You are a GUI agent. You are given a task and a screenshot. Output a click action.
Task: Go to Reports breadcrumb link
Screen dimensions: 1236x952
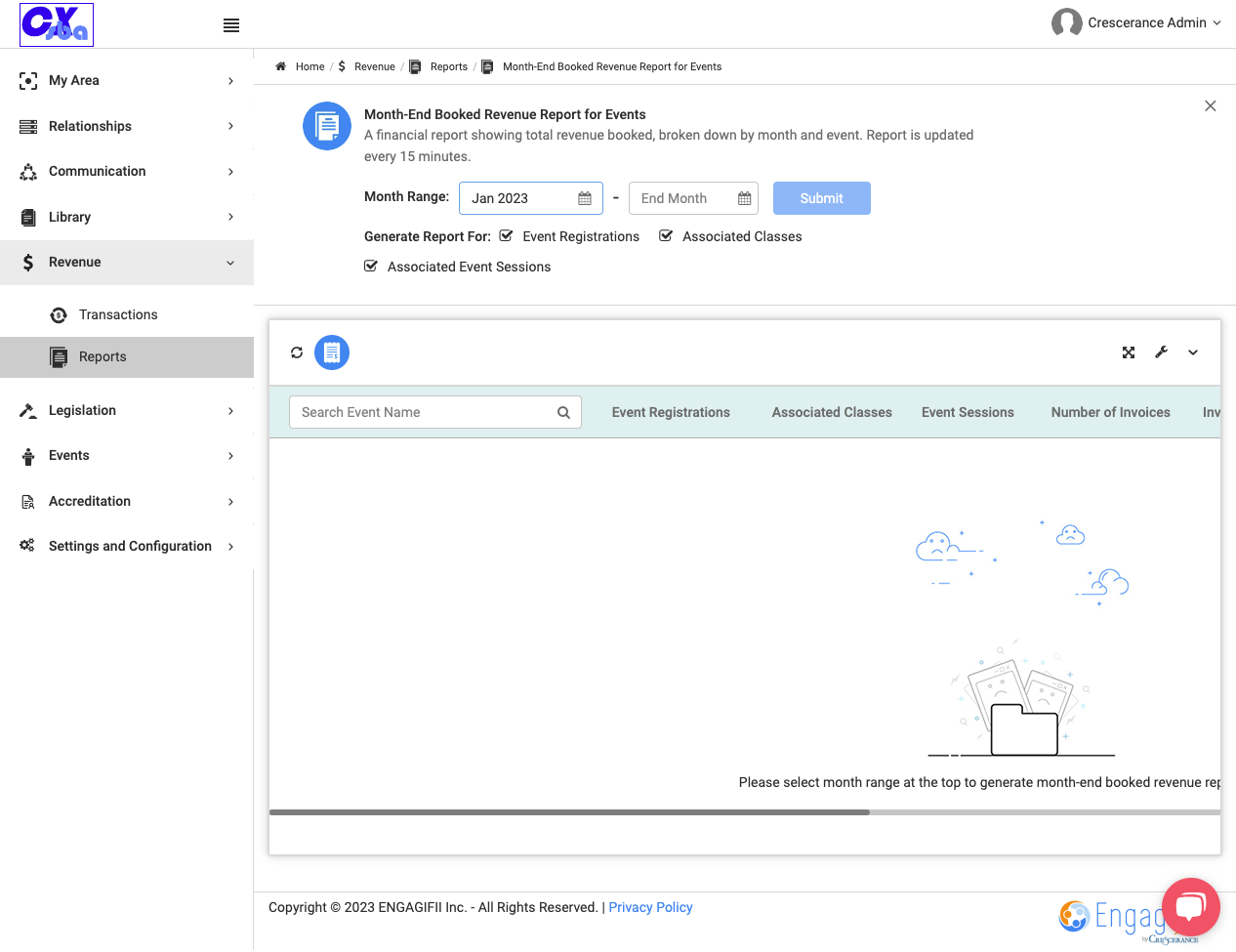tap(449, 66)
